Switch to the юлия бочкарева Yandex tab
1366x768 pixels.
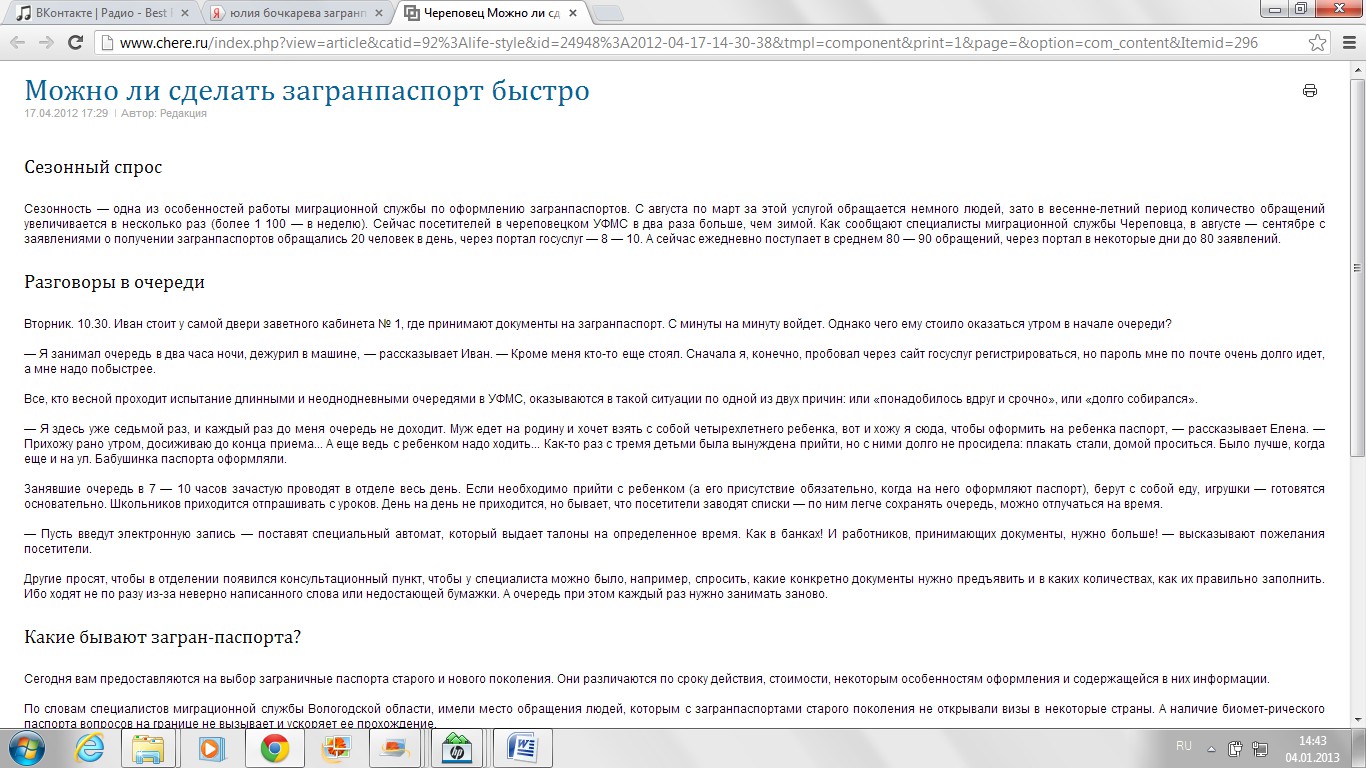click(x=296, y=13)
